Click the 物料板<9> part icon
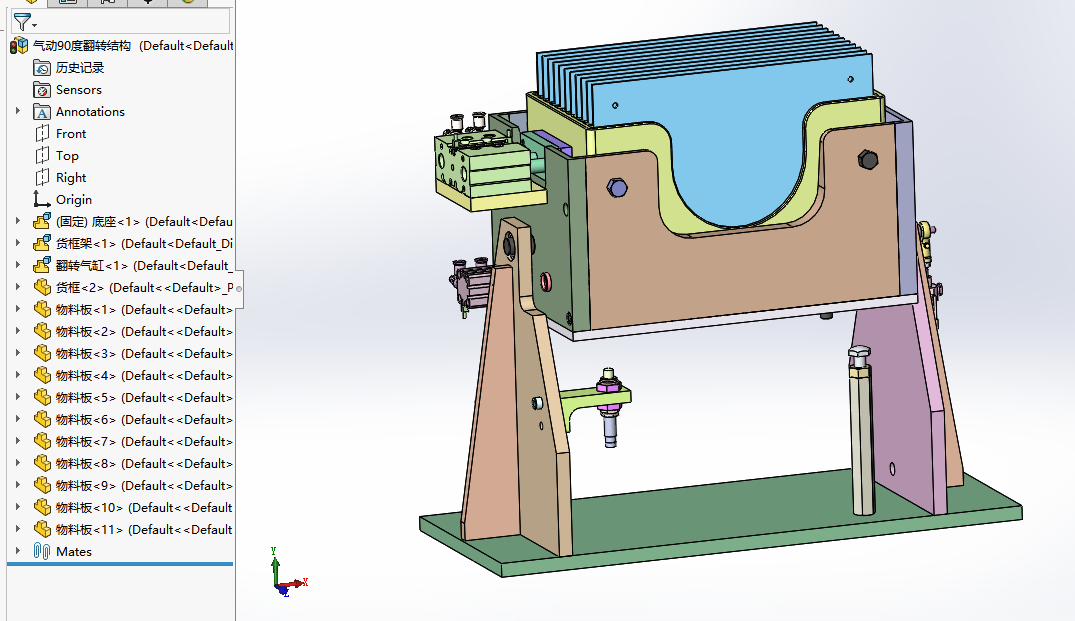The height and width of the screenshot is (621, 1075). (42, 485)
